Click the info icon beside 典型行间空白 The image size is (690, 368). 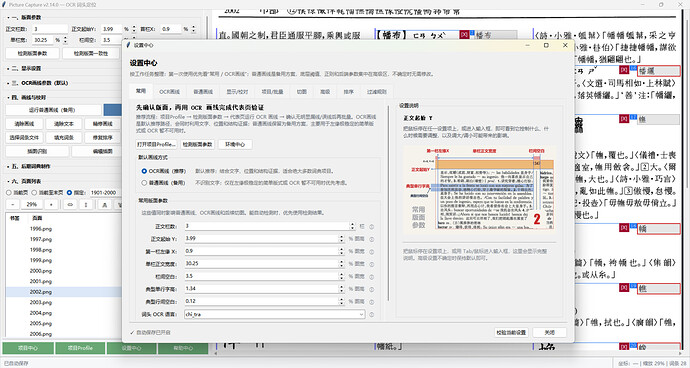click(371, 302)
